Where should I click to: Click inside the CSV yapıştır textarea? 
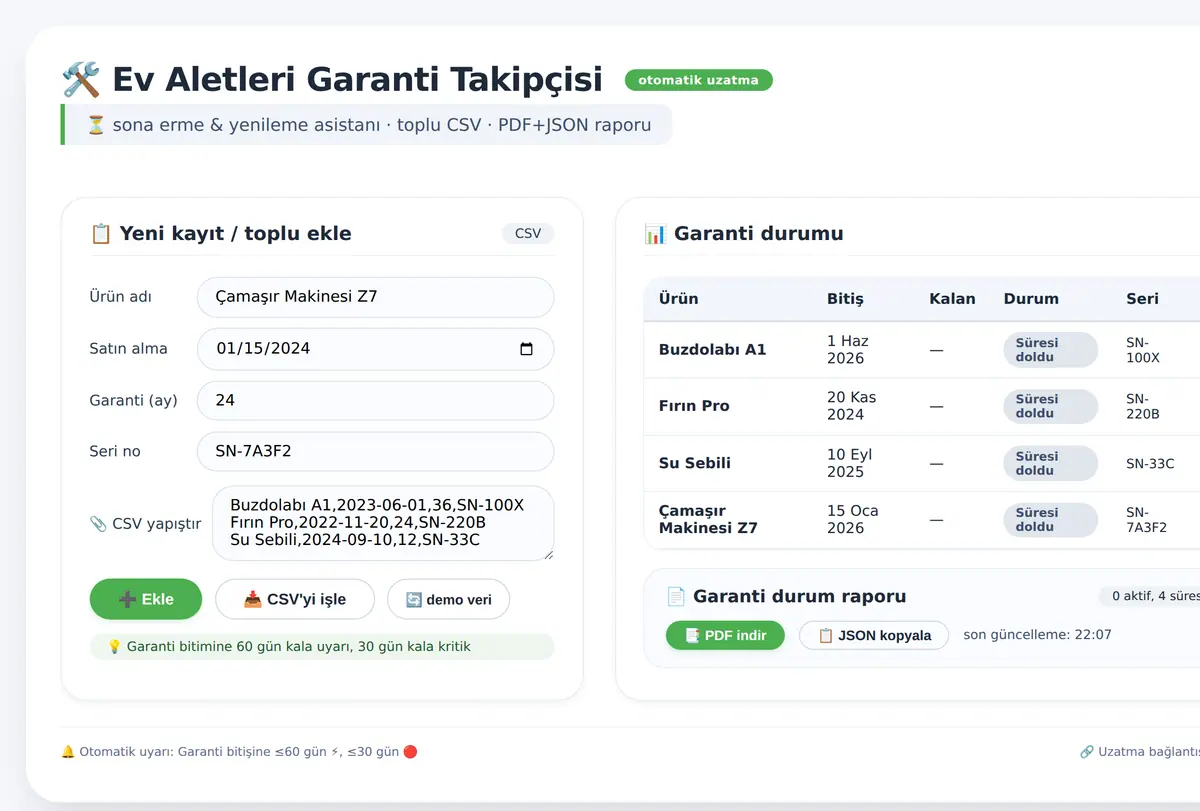click(383, 523)
